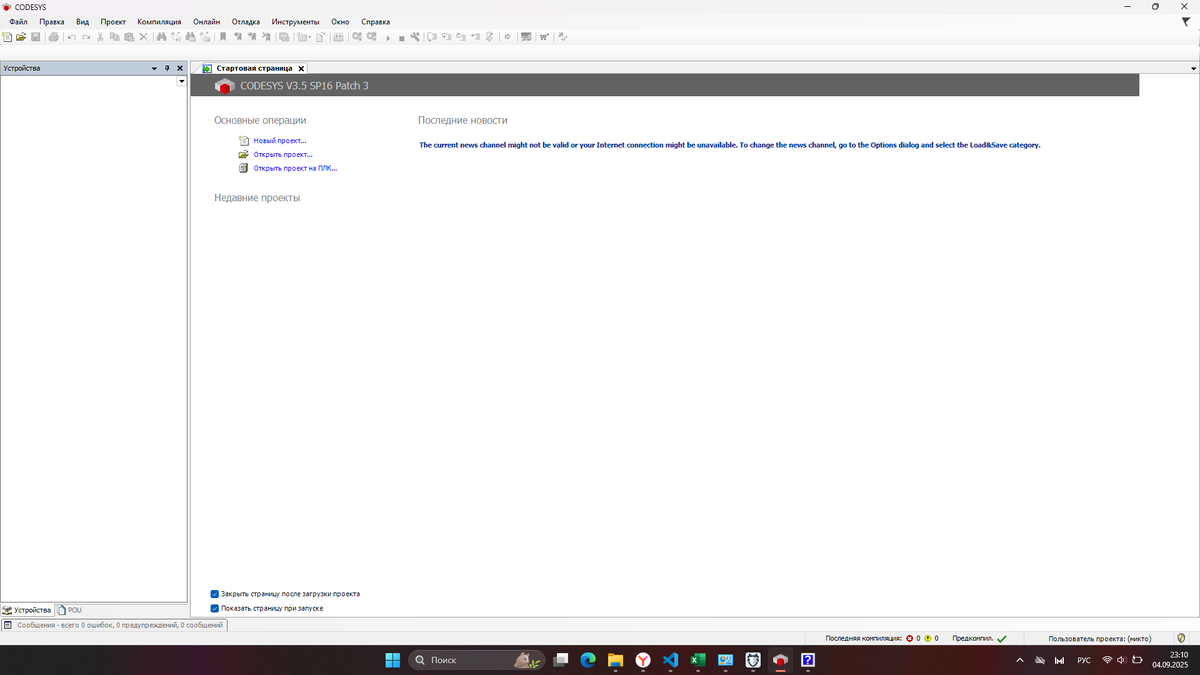Click the Delete X toolbar icon

[143, 37]
